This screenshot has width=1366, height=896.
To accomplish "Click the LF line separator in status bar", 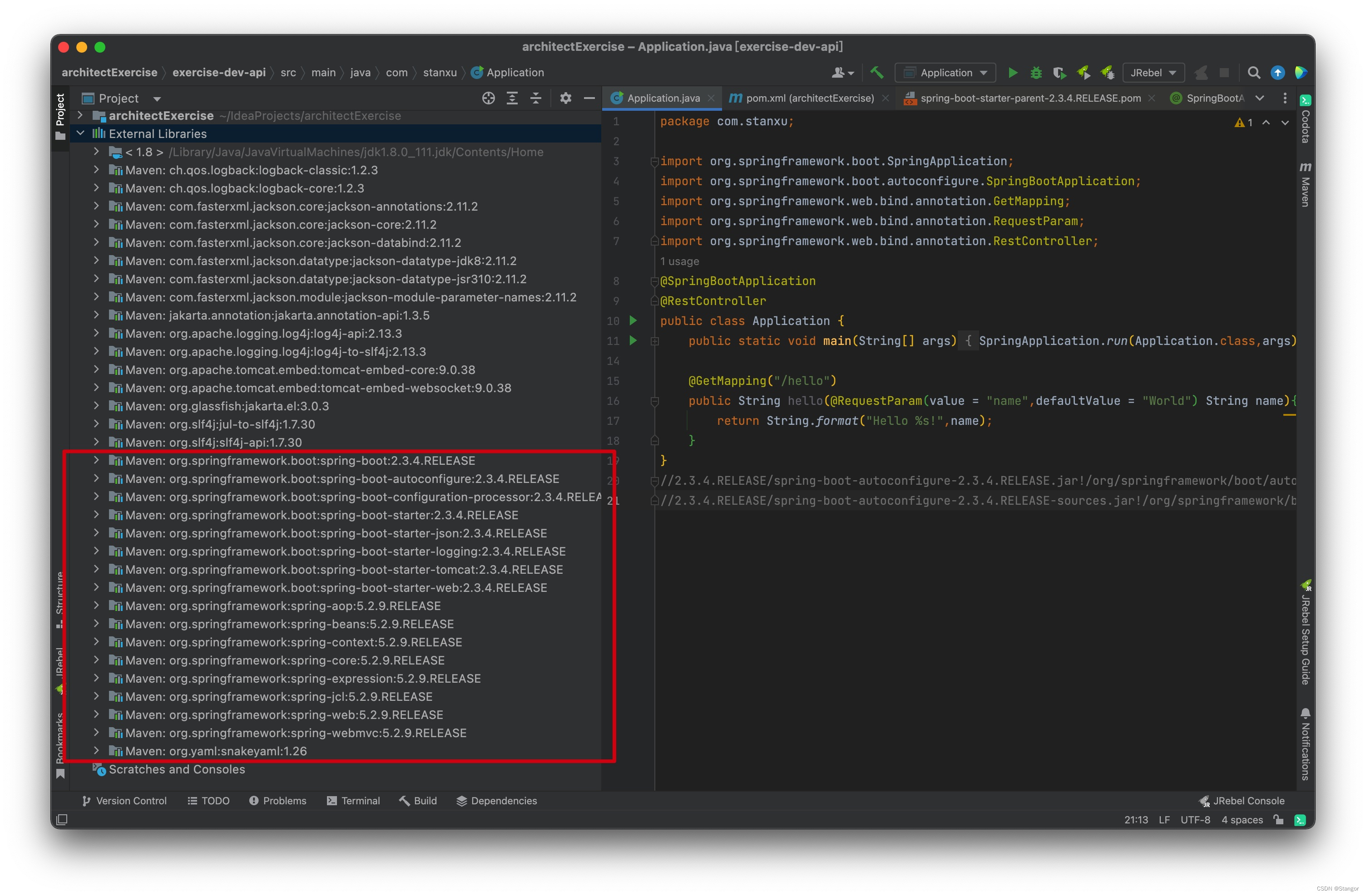I will (1164, 820).
